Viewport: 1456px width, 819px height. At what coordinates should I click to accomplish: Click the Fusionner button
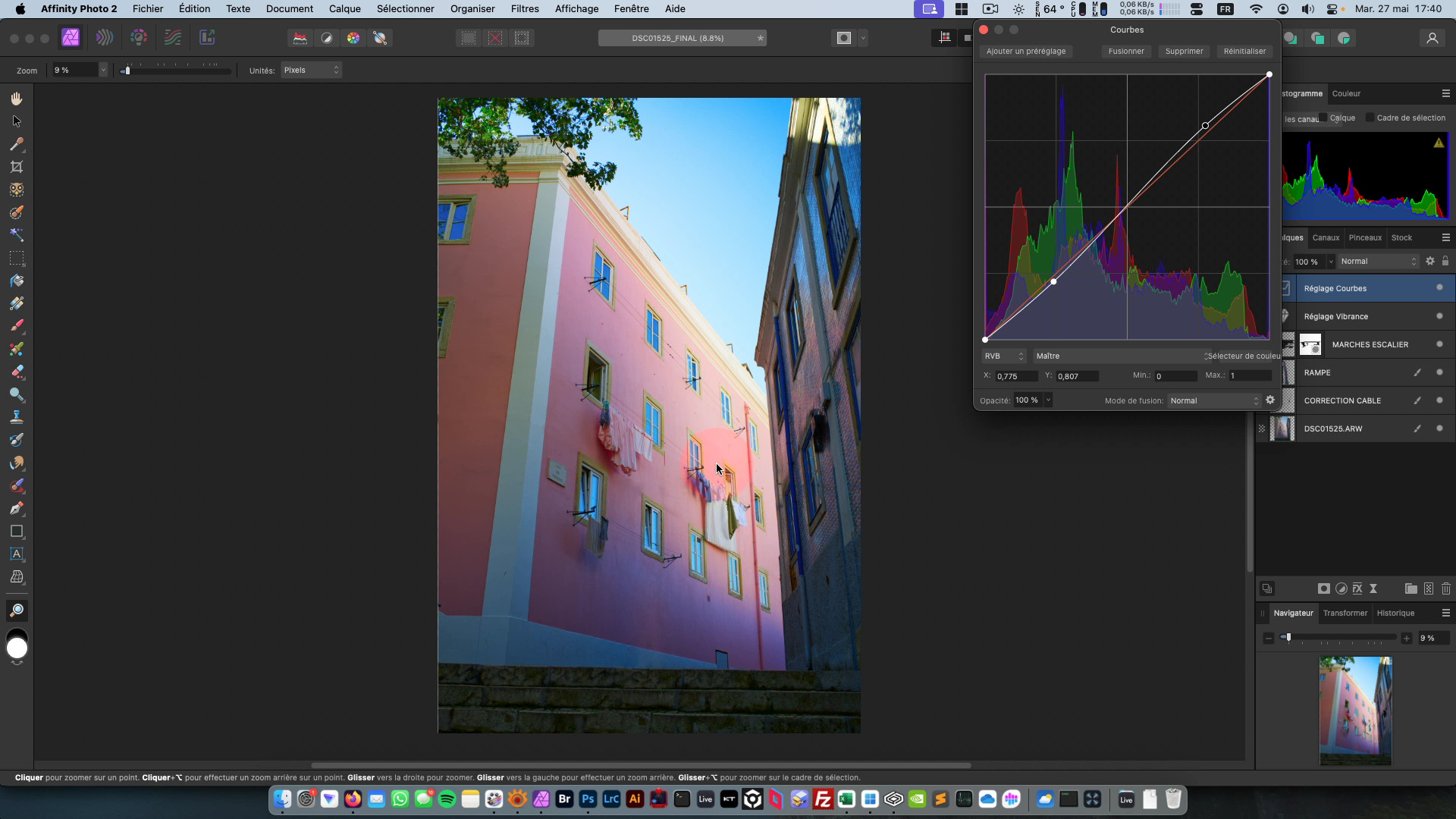(x=1126, y=51)
